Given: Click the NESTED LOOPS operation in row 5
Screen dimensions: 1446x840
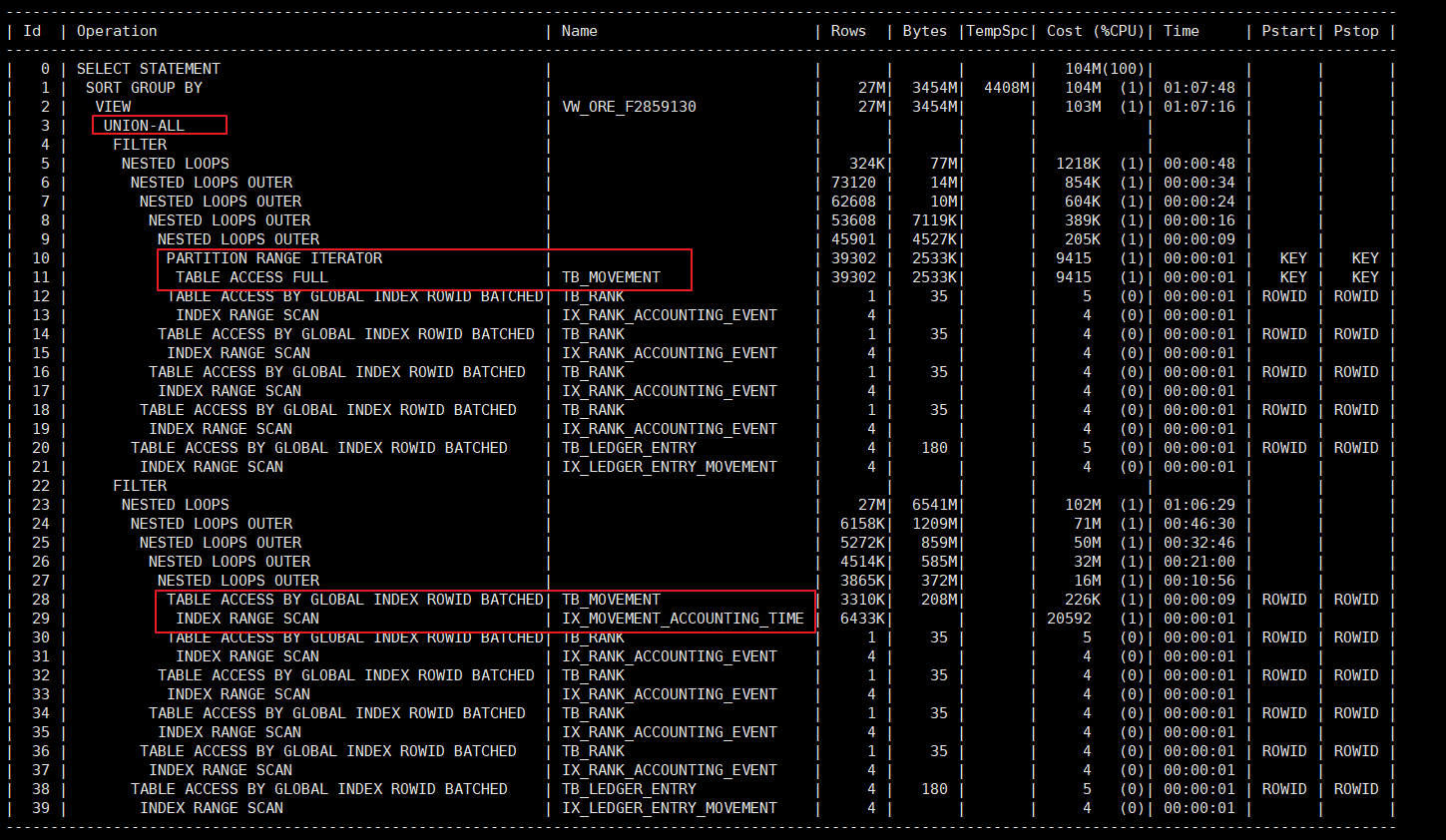Looking at the screenshot, I should coord(176,164).
